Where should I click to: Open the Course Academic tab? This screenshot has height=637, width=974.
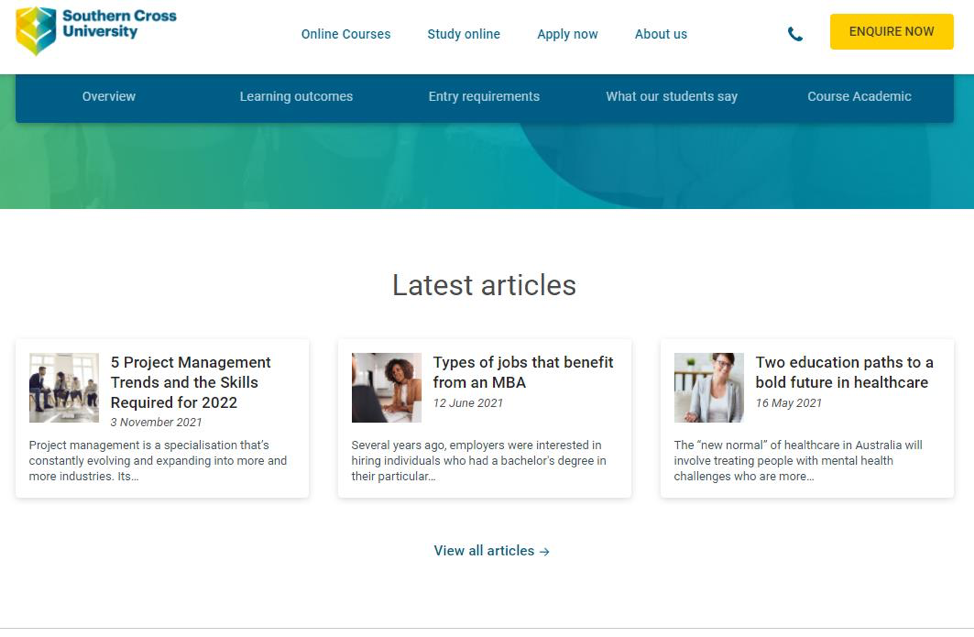859,96
